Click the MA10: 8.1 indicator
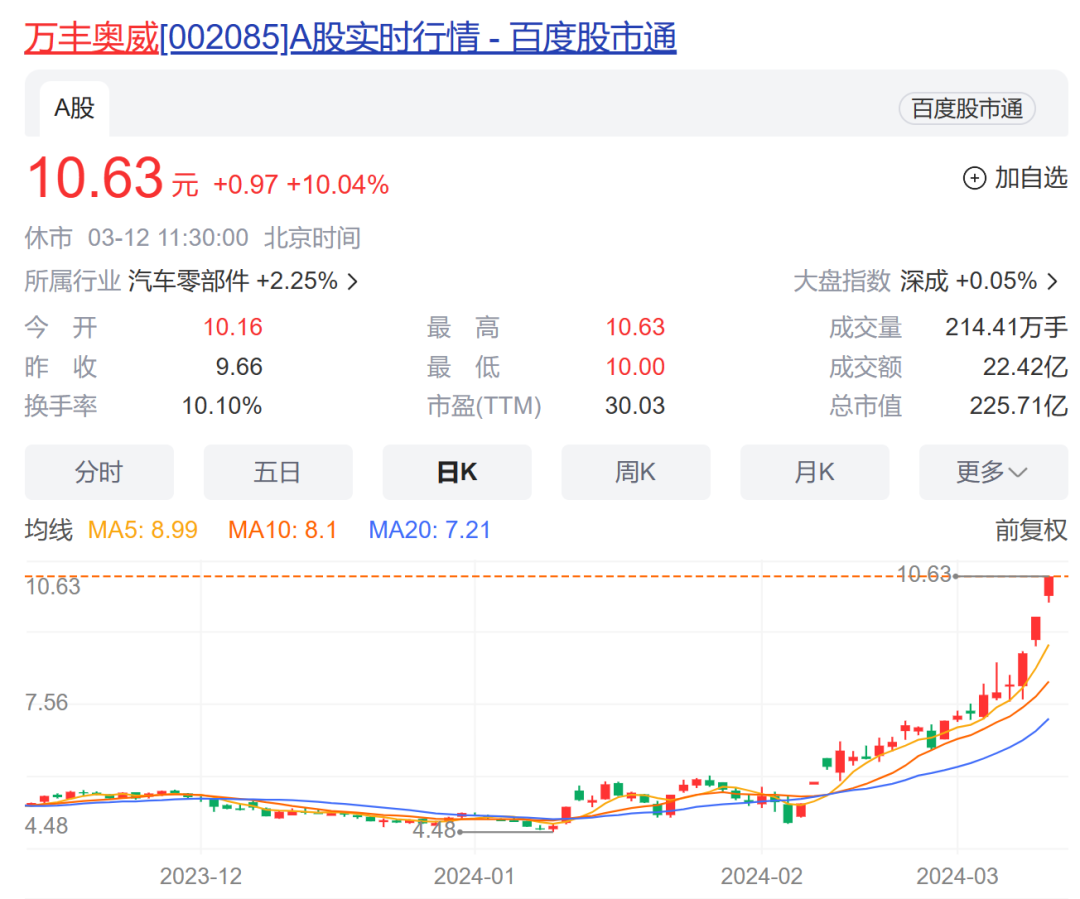The height and width of the screenshot is (899, 1080). 282,530
